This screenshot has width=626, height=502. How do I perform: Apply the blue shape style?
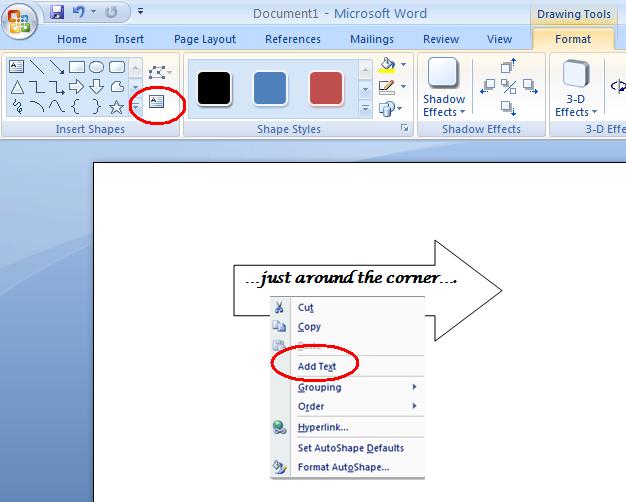click(x=270, y=89)
